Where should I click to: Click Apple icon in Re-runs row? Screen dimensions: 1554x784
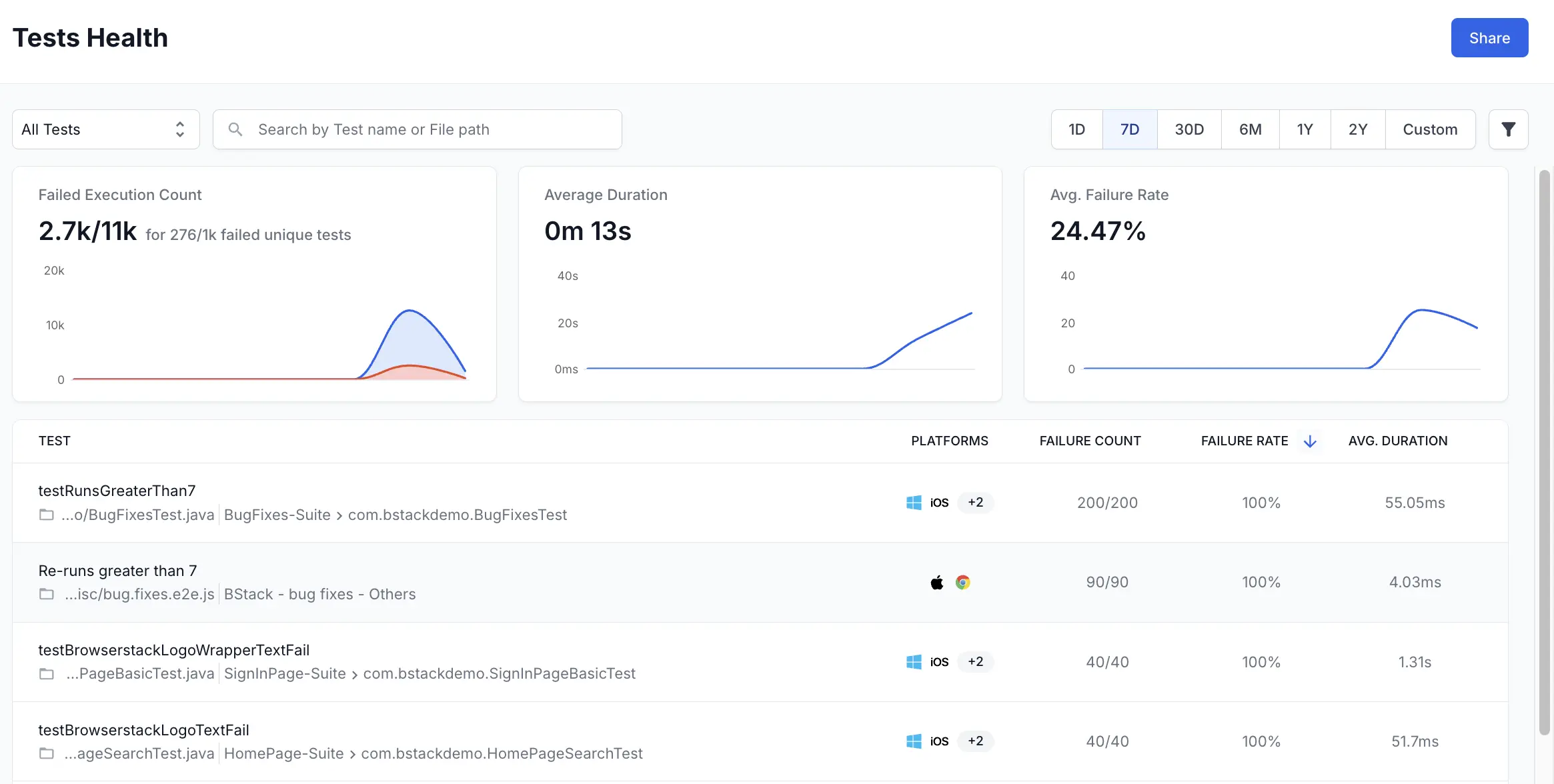coord(937,583)
